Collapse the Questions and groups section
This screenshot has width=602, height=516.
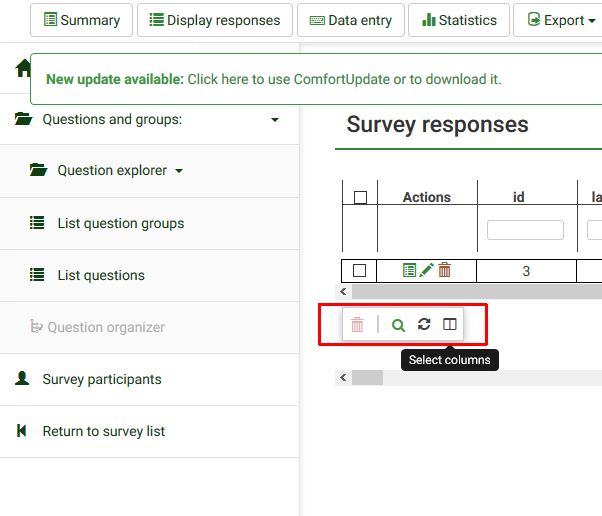coord(275,120)
